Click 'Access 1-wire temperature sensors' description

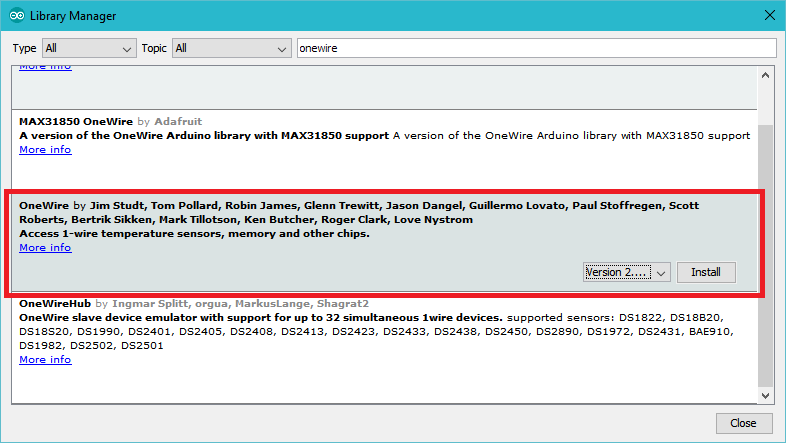click(x=194, y=234)
